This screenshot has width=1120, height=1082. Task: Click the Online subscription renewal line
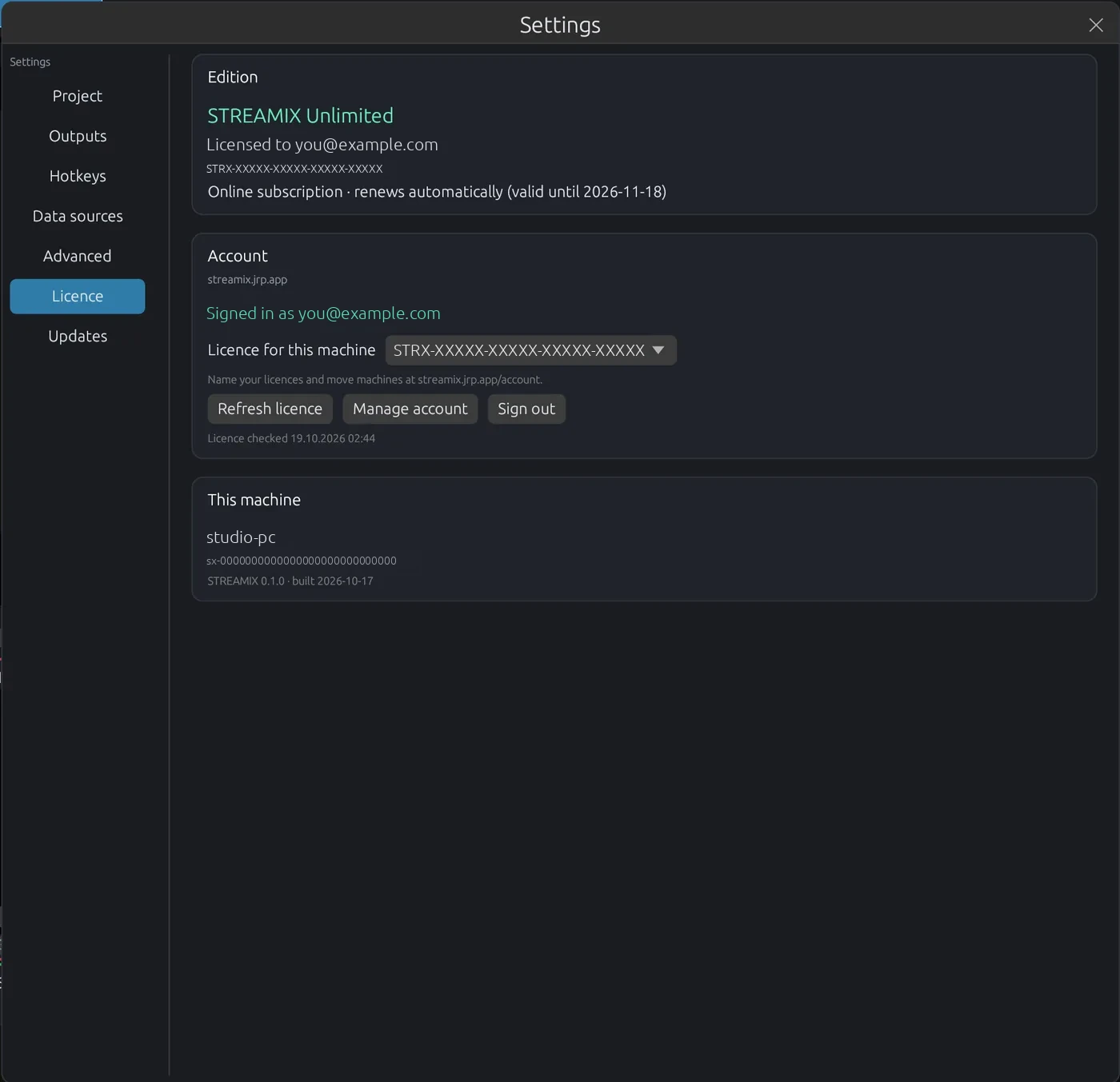(437, 192)
